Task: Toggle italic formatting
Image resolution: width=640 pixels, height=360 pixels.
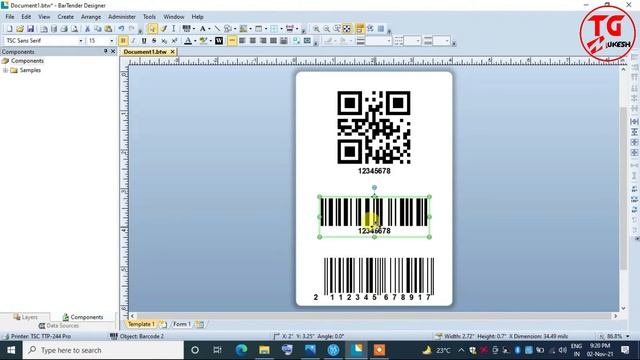Action: click(133, 41)
